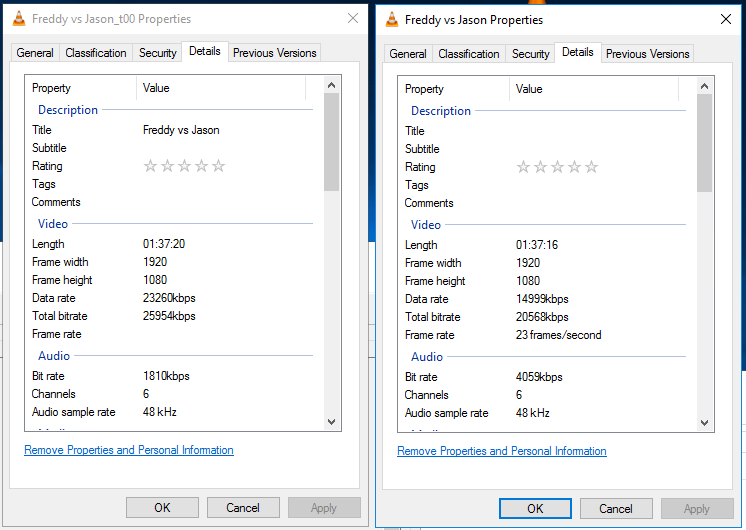Click Frame rate value 23 frames/second

point(559,335)
